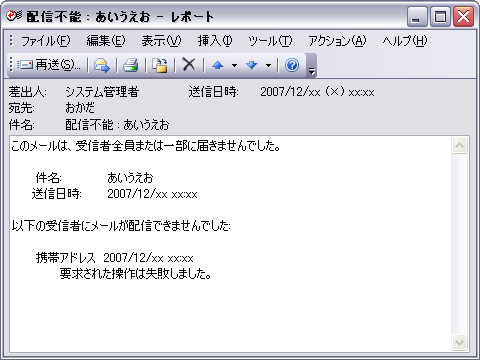Click the sent date 2007/12/xx (×) xx:xx
480x360 pixels.
coord(317,92)
